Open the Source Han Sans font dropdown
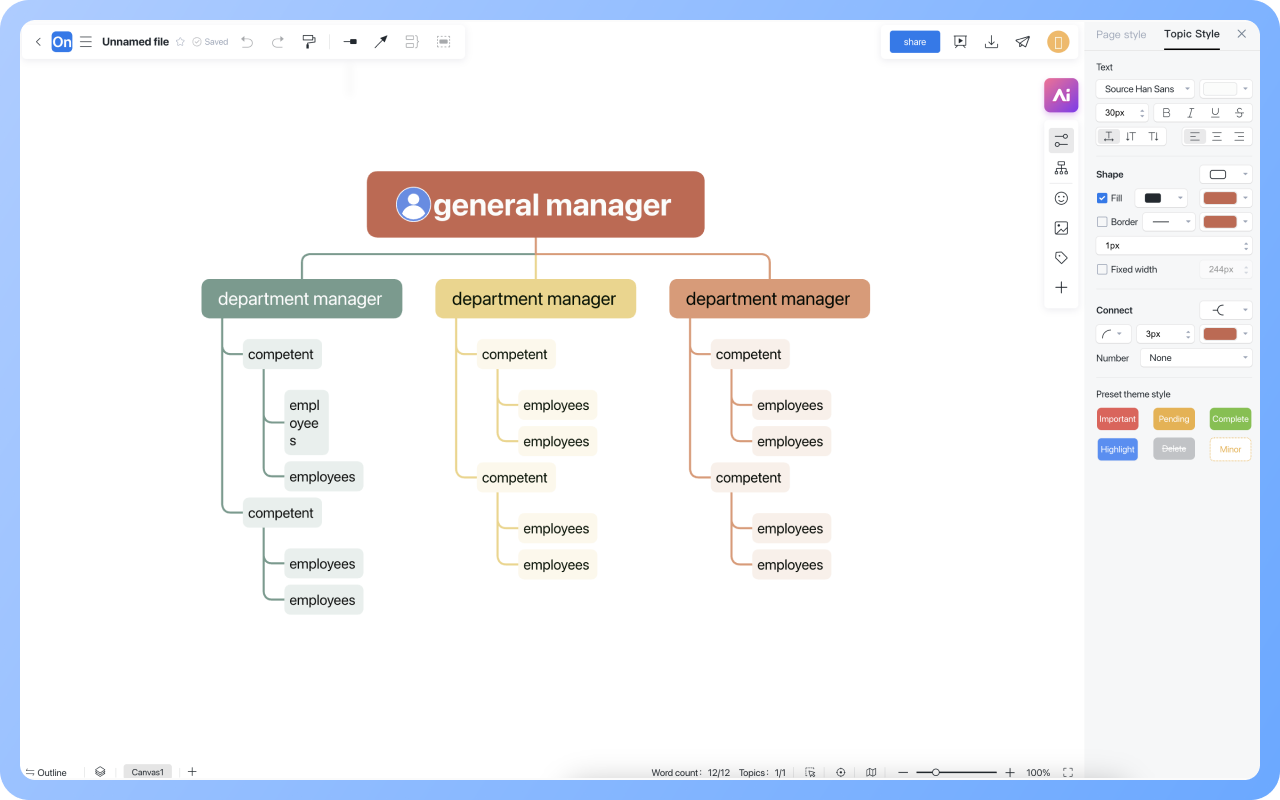This screenshot has height=800, width=1280. [x=1145, y=89]
